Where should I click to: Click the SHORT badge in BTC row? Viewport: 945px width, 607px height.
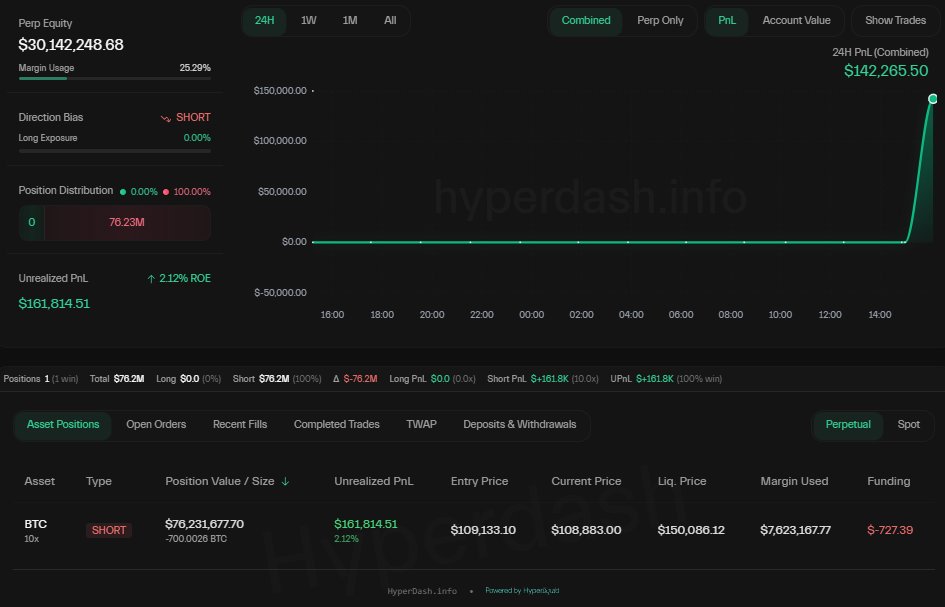click(x=108, y=530)
